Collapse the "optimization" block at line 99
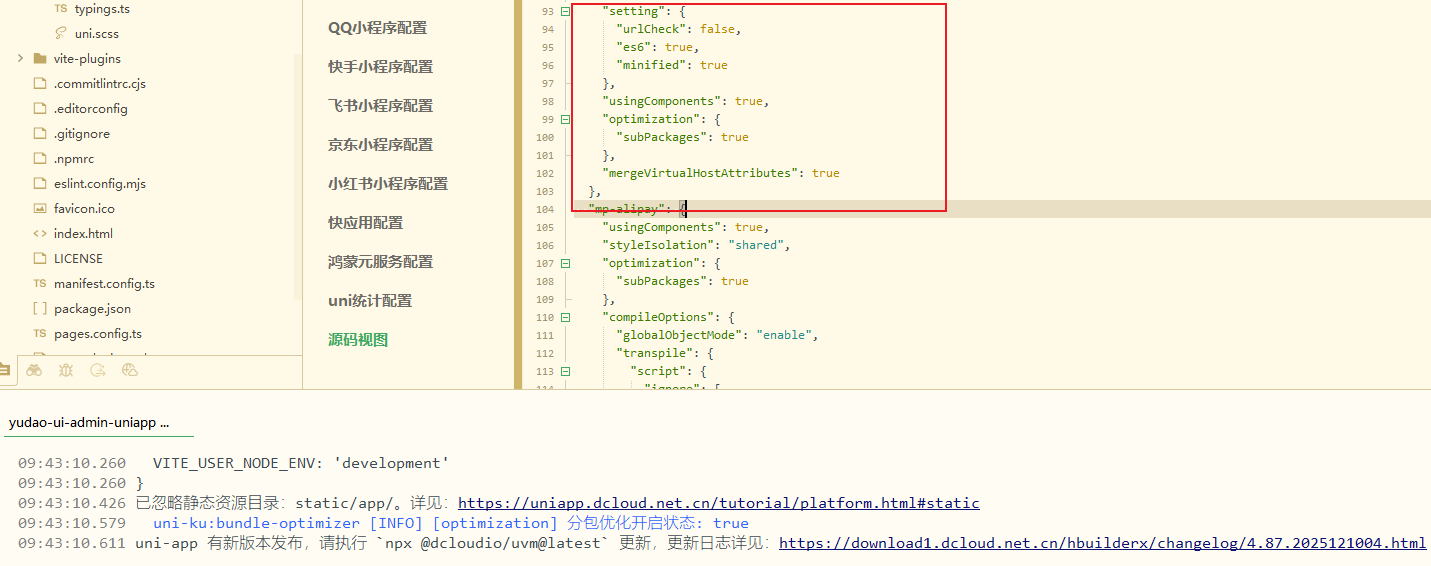Screen dimensions: 1431x566 pos(566,119)
